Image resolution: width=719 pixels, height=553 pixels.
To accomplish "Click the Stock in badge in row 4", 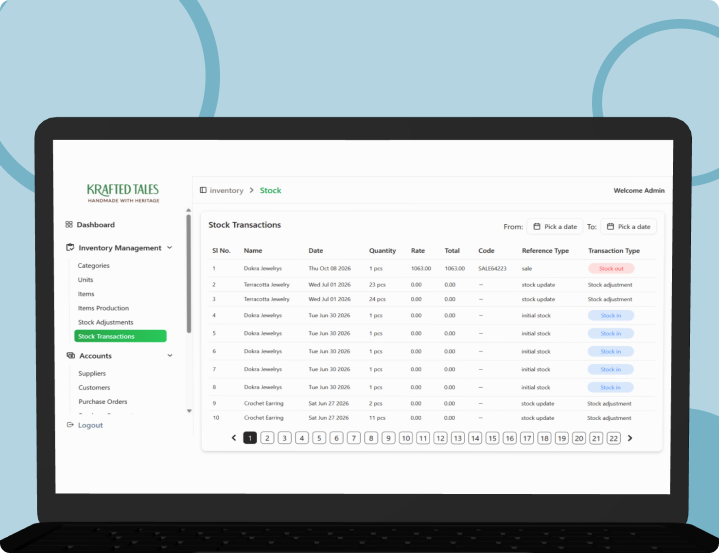I will pos(611,315).
